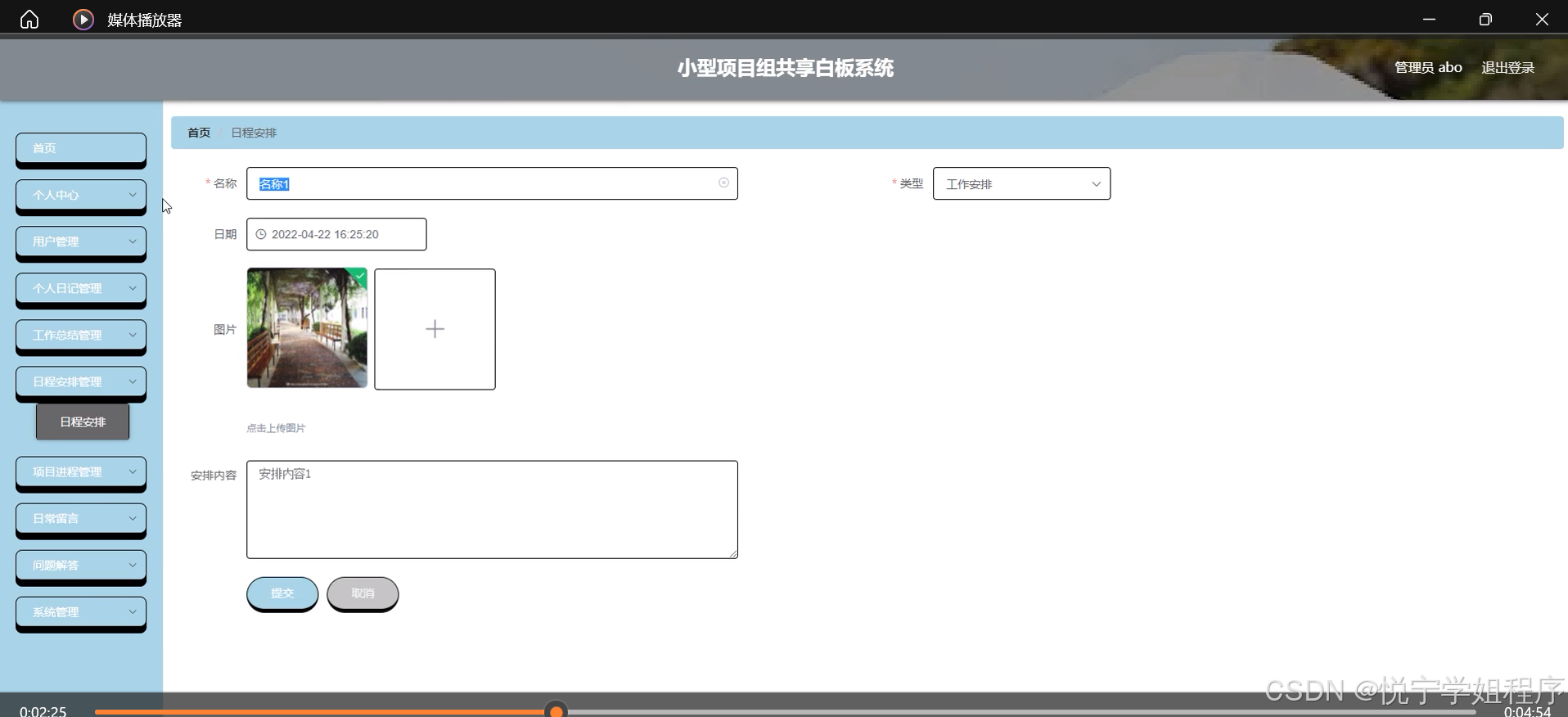Viewport: 1568px width, 717px height.
Task: Click the 提交 submit button
Action: click(282, 593)
